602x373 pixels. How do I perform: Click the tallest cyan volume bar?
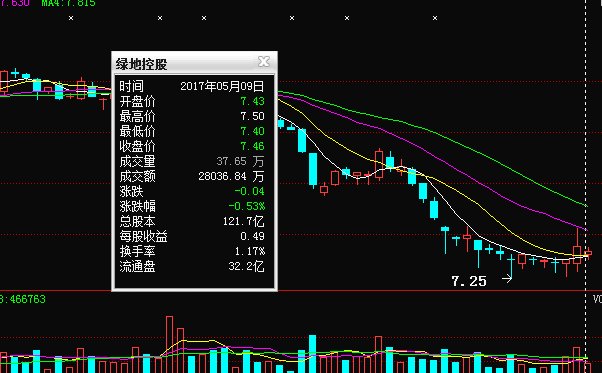pos(313,354)
